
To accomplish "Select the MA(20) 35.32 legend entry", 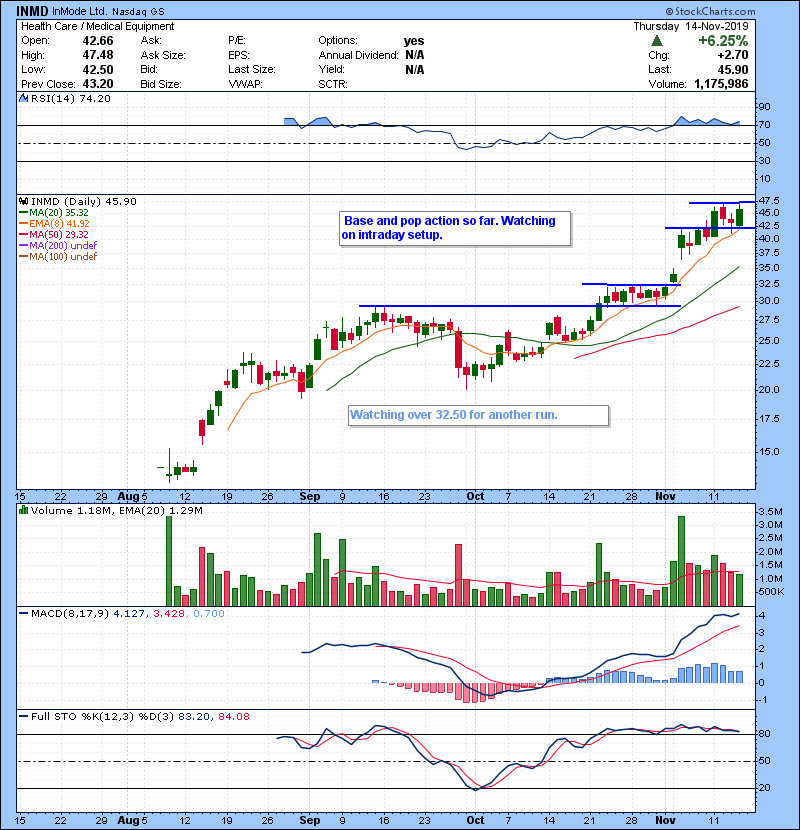I will coord(54,212).
